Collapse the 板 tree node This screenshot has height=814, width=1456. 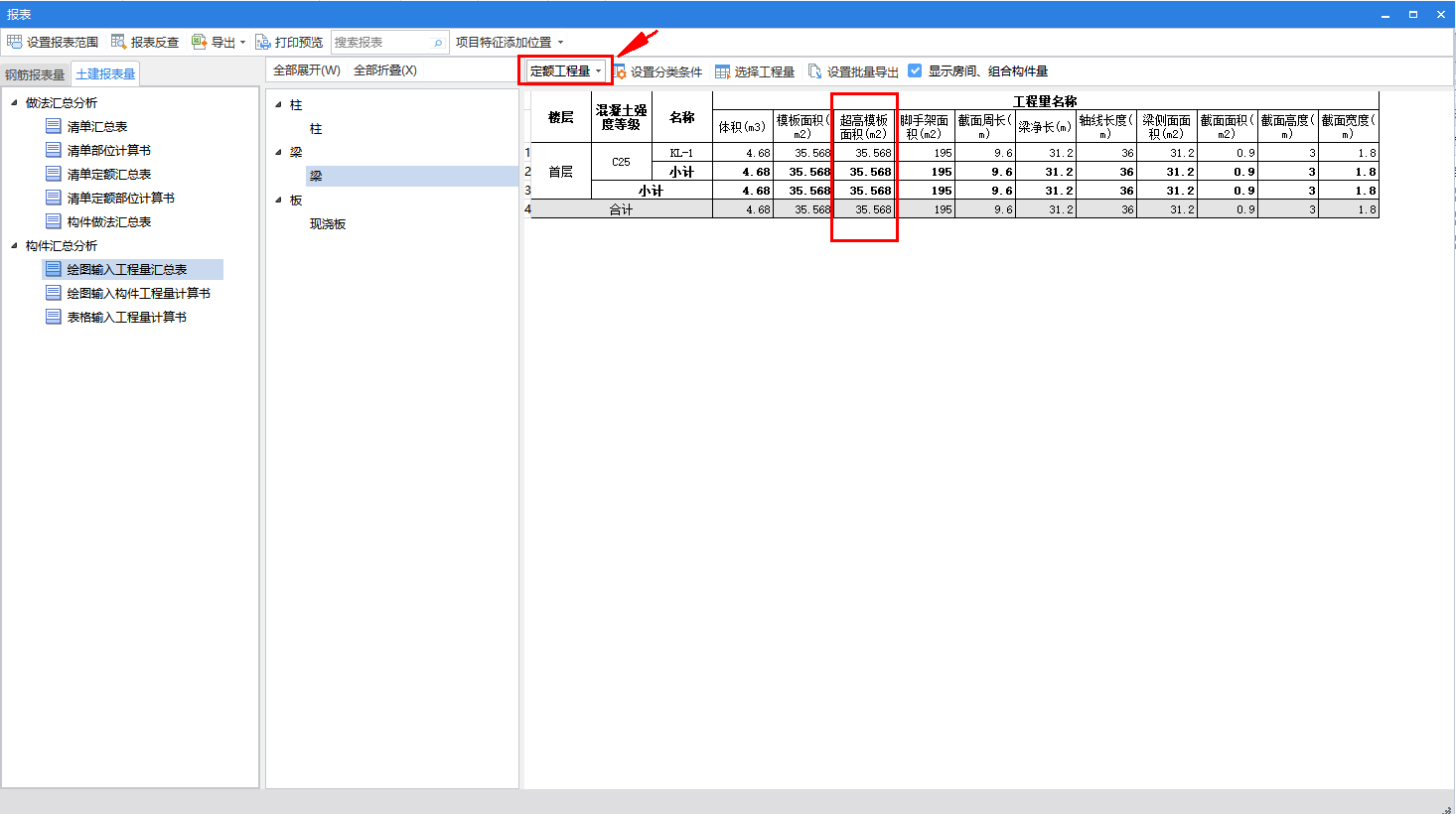pos(279,200)
